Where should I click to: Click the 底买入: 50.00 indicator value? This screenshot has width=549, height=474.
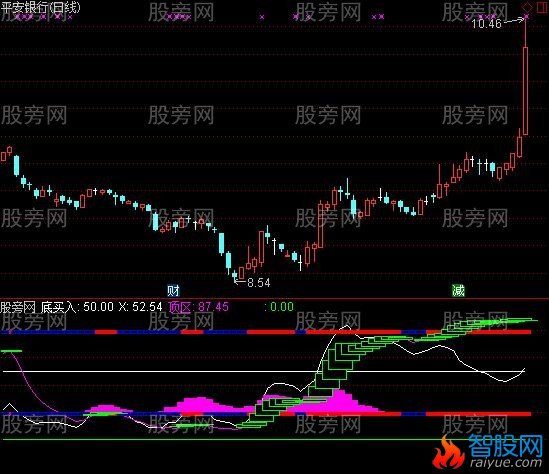coord(77,307)
